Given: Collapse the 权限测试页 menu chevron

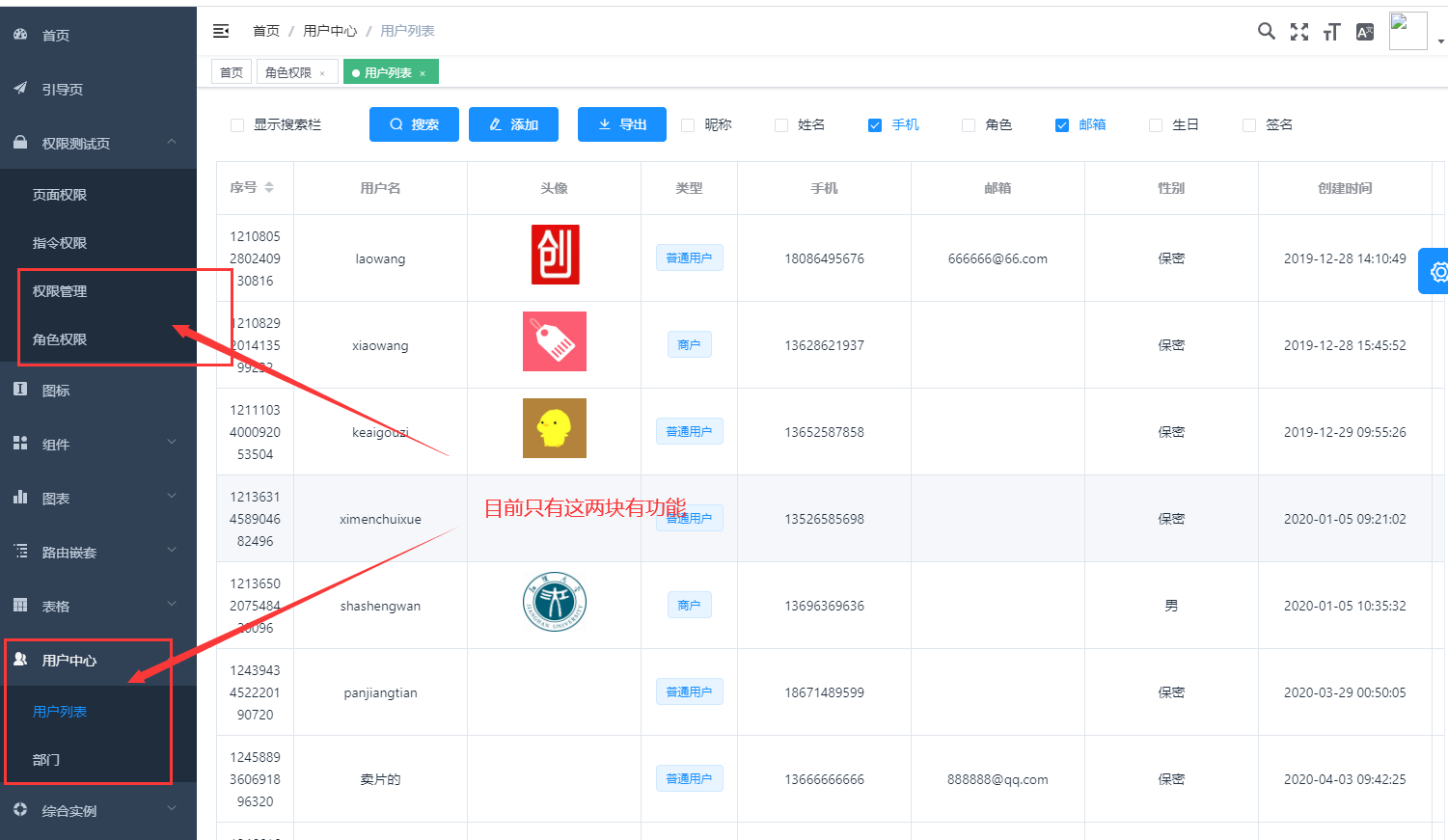Looking at the screenshot, I should (x=172, y=141).
